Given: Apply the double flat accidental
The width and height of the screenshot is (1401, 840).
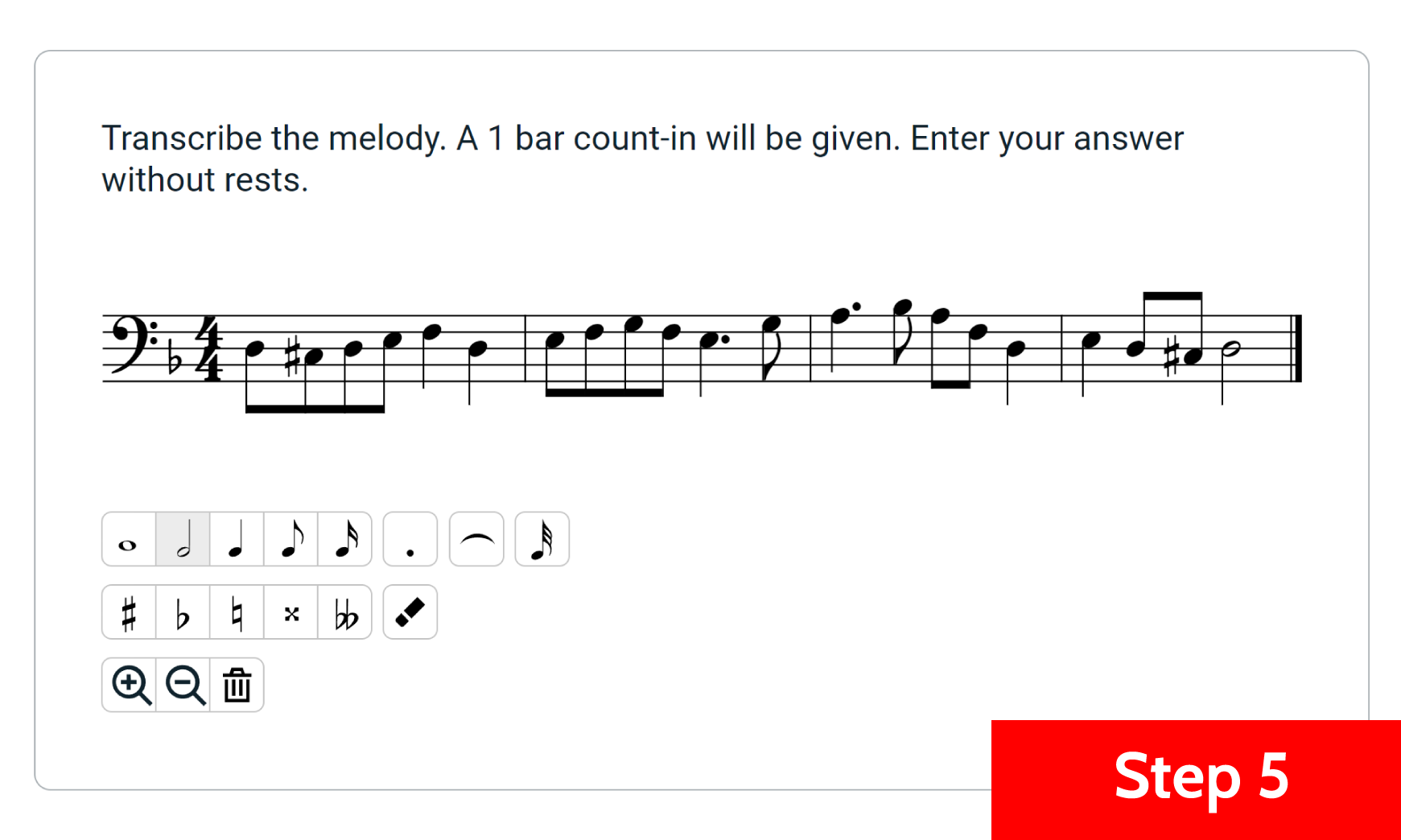Looking at the screenshot, I should click(345, 612).
